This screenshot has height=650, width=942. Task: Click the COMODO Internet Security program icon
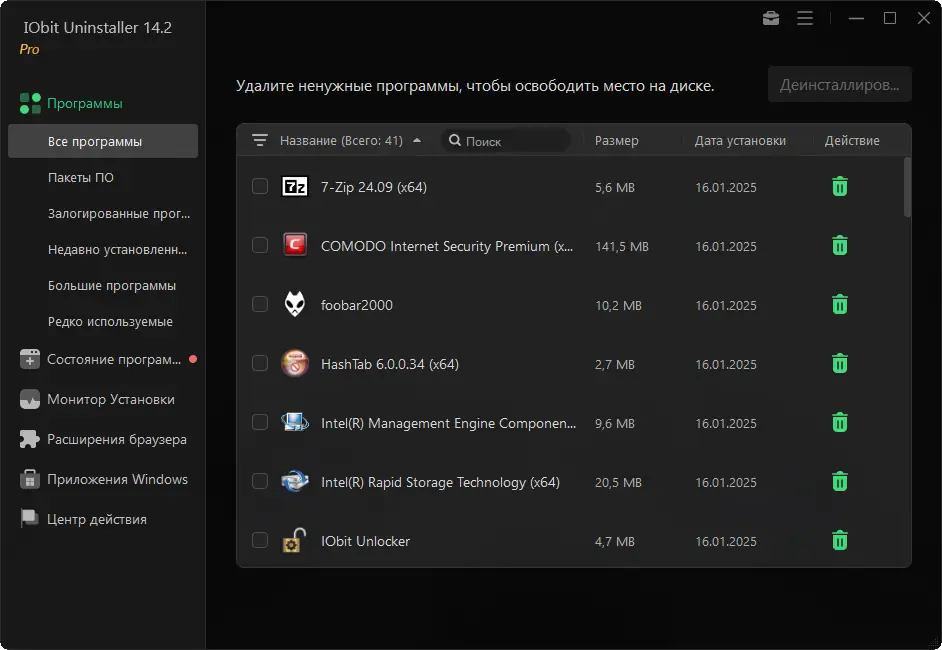[295, 246]
